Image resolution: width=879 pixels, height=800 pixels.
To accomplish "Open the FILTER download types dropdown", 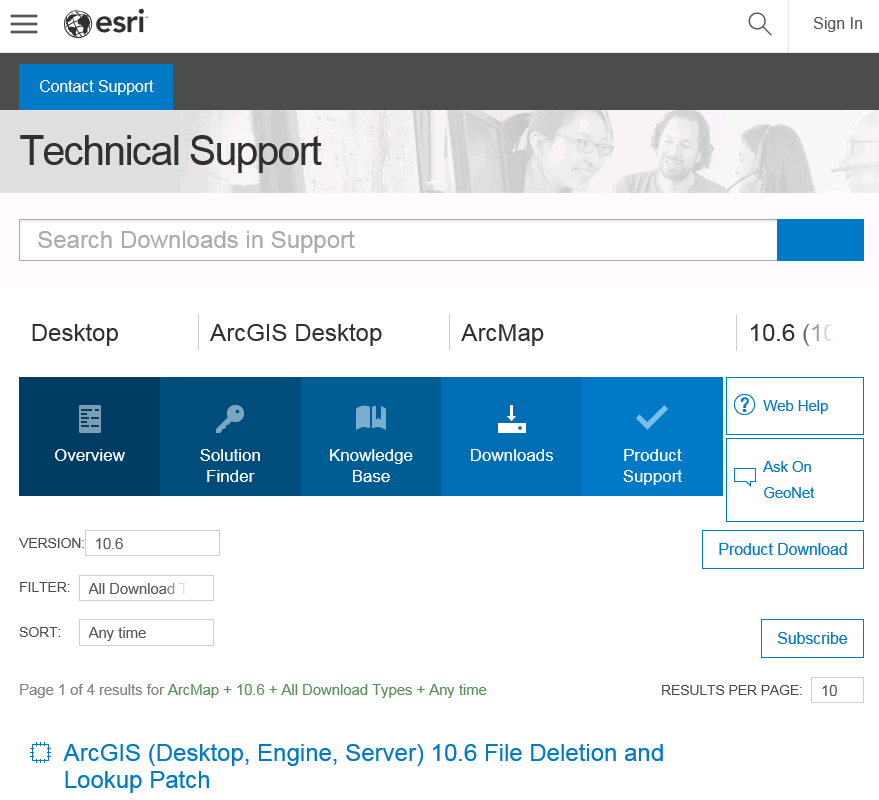I will point(146,588).
